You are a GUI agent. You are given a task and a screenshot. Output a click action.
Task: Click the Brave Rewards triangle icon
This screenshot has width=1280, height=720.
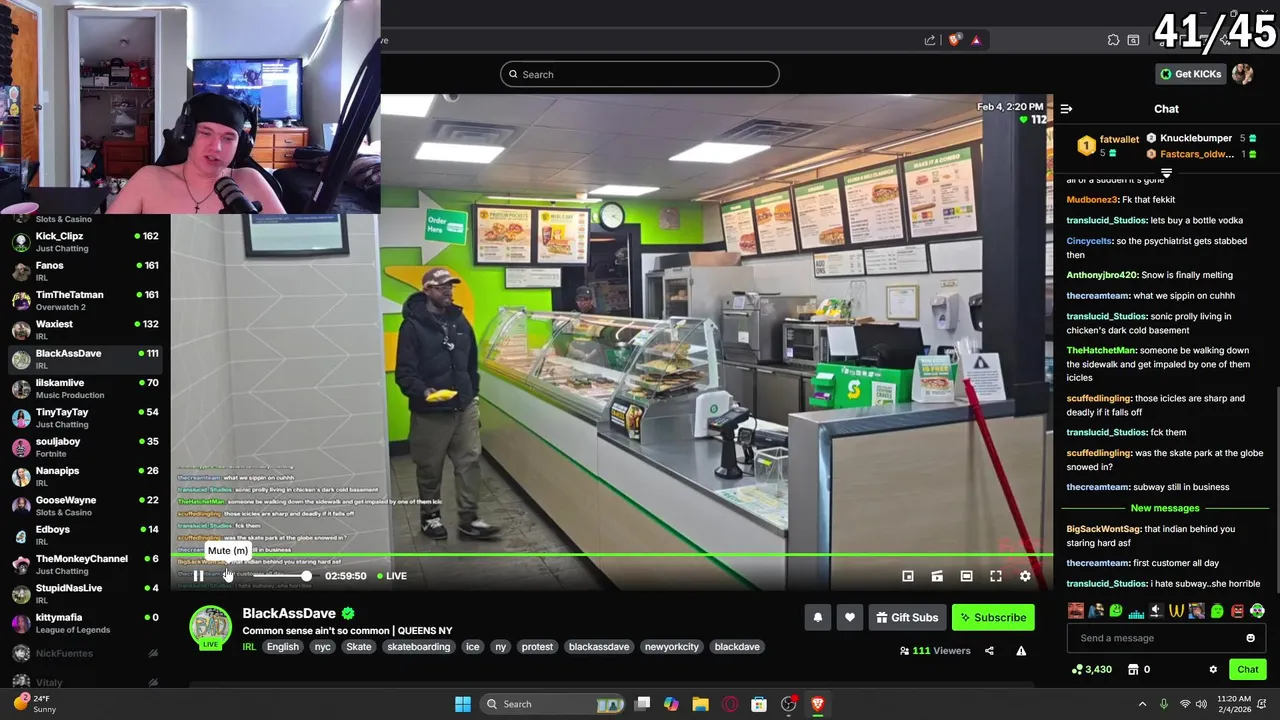(x=976, y=40)
